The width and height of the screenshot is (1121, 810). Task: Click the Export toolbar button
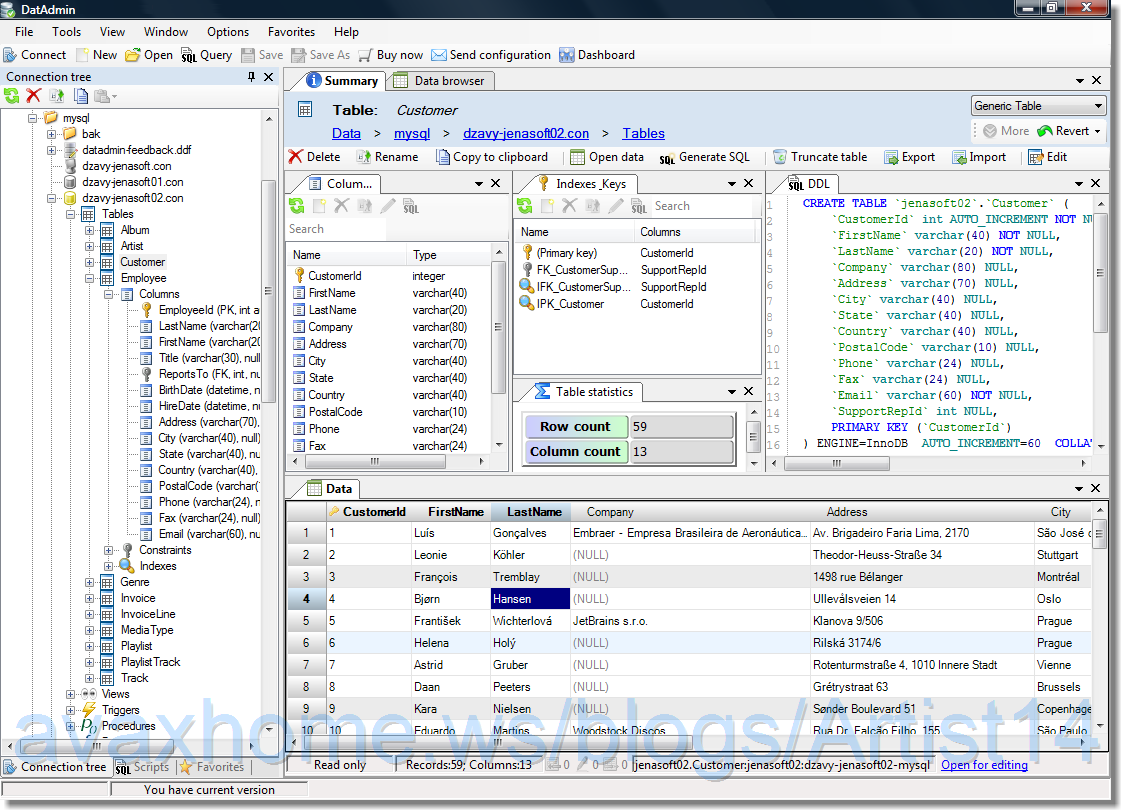coord(909,157)
